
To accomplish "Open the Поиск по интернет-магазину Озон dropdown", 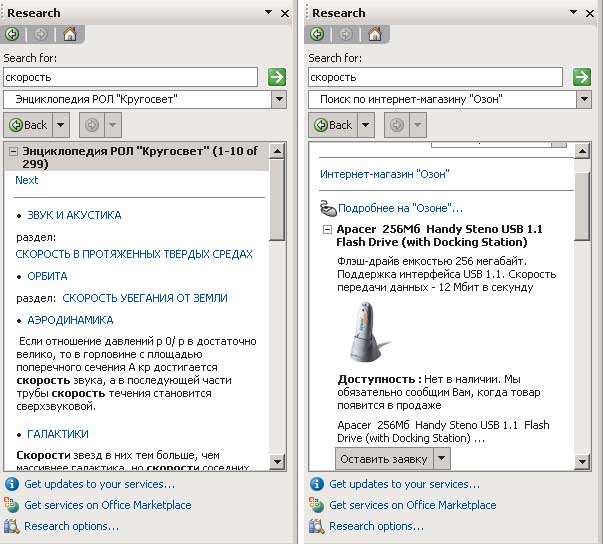I will click(x=584, y=100).
